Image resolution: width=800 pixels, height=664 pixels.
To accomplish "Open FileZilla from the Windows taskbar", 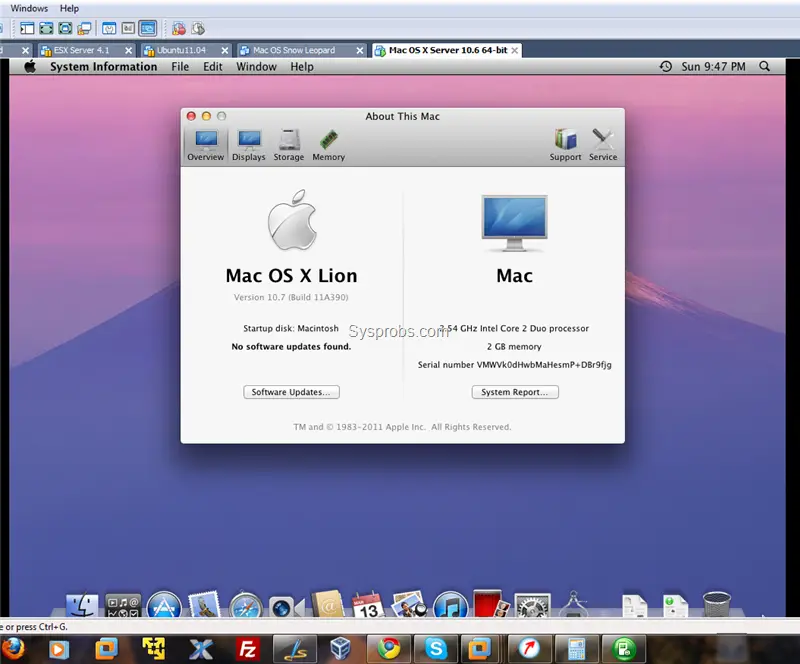I will coord(247,649).
